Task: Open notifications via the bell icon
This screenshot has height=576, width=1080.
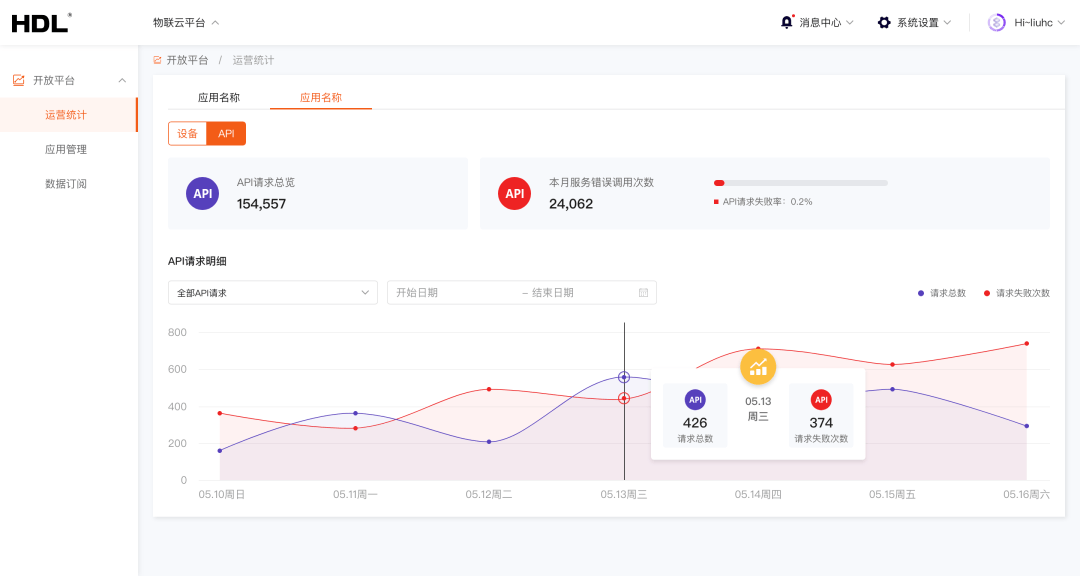Action: click(x=787, y=22)
